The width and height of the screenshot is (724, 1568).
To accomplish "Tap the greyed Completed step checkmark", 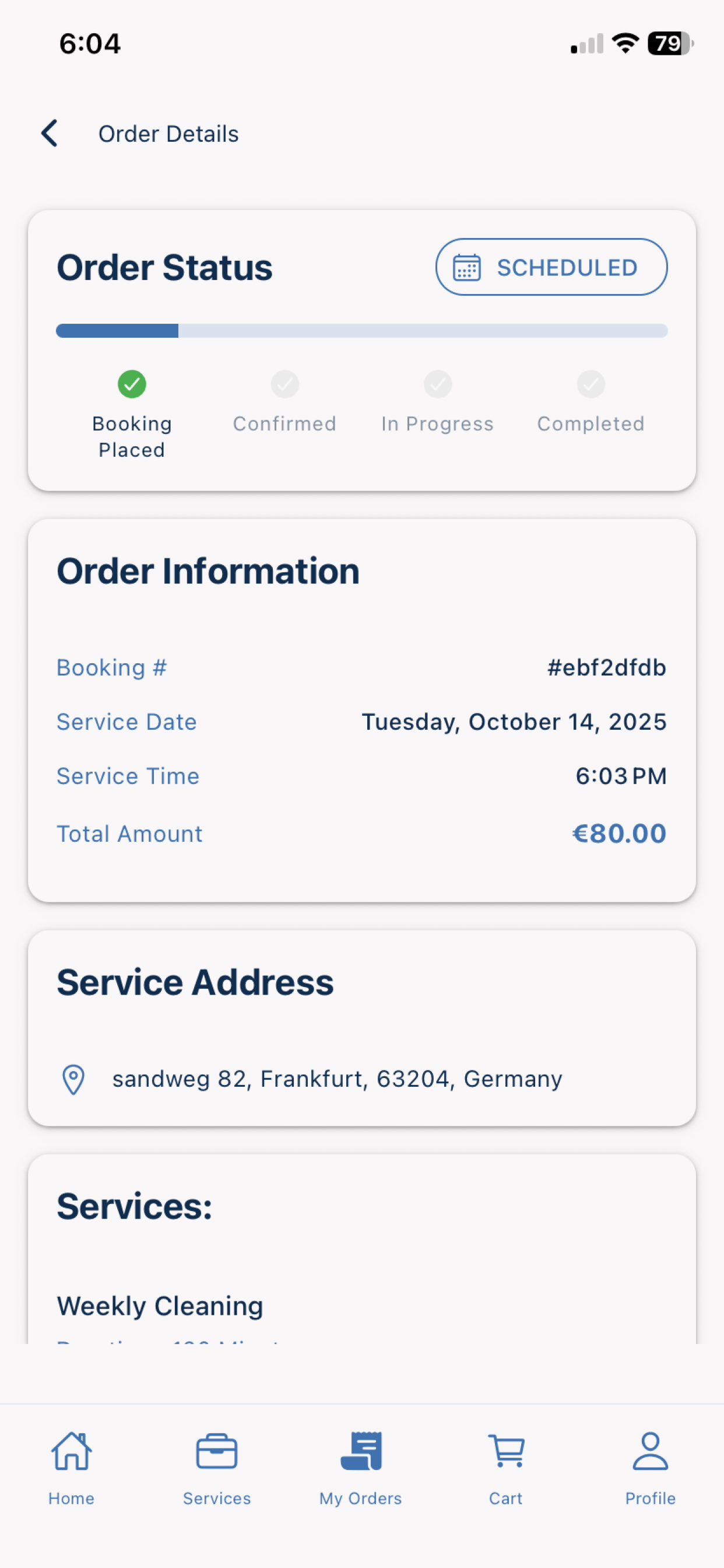I will (591, 384).
